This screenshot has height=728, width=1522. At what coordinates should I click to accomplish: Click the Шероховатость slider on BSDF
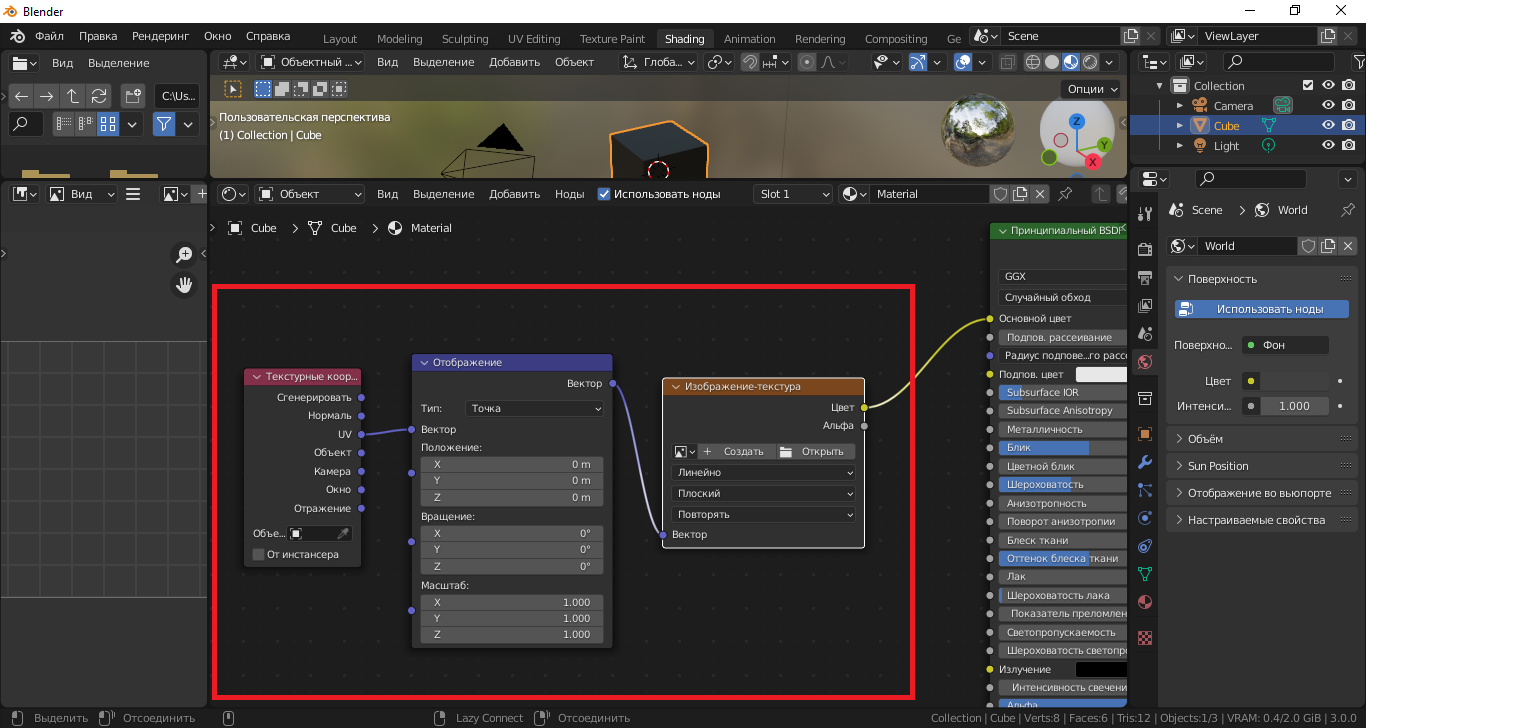[1062, 484]
